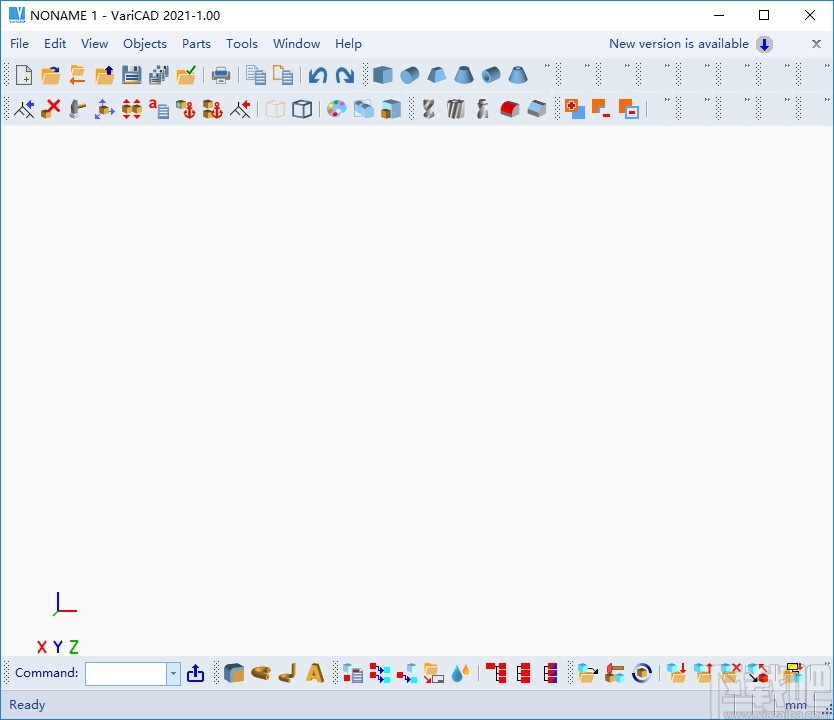The height and width of the screenshot is (720, 834).
Task: Click the gray stepped tool icon
Action: click(x=483, y=109)
